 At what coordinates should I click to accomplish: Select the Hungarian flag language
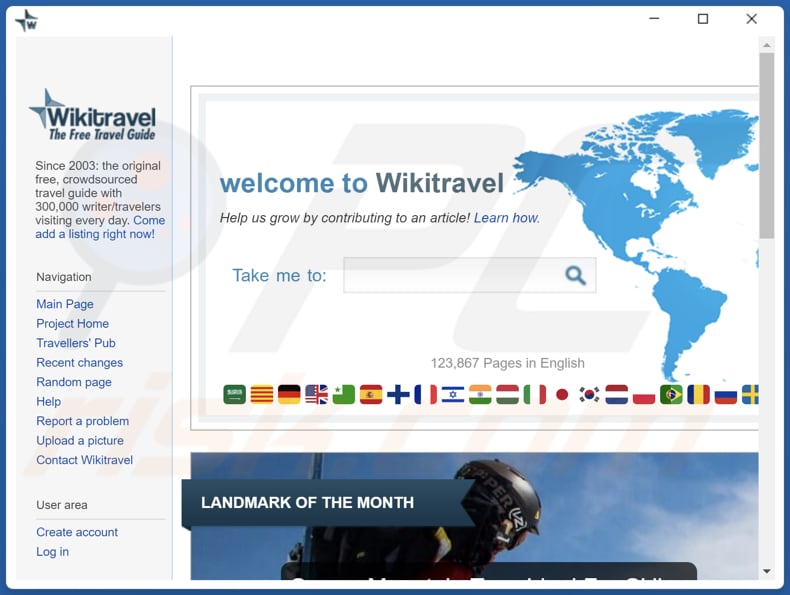pyautogui.click(x=507, y=394)
